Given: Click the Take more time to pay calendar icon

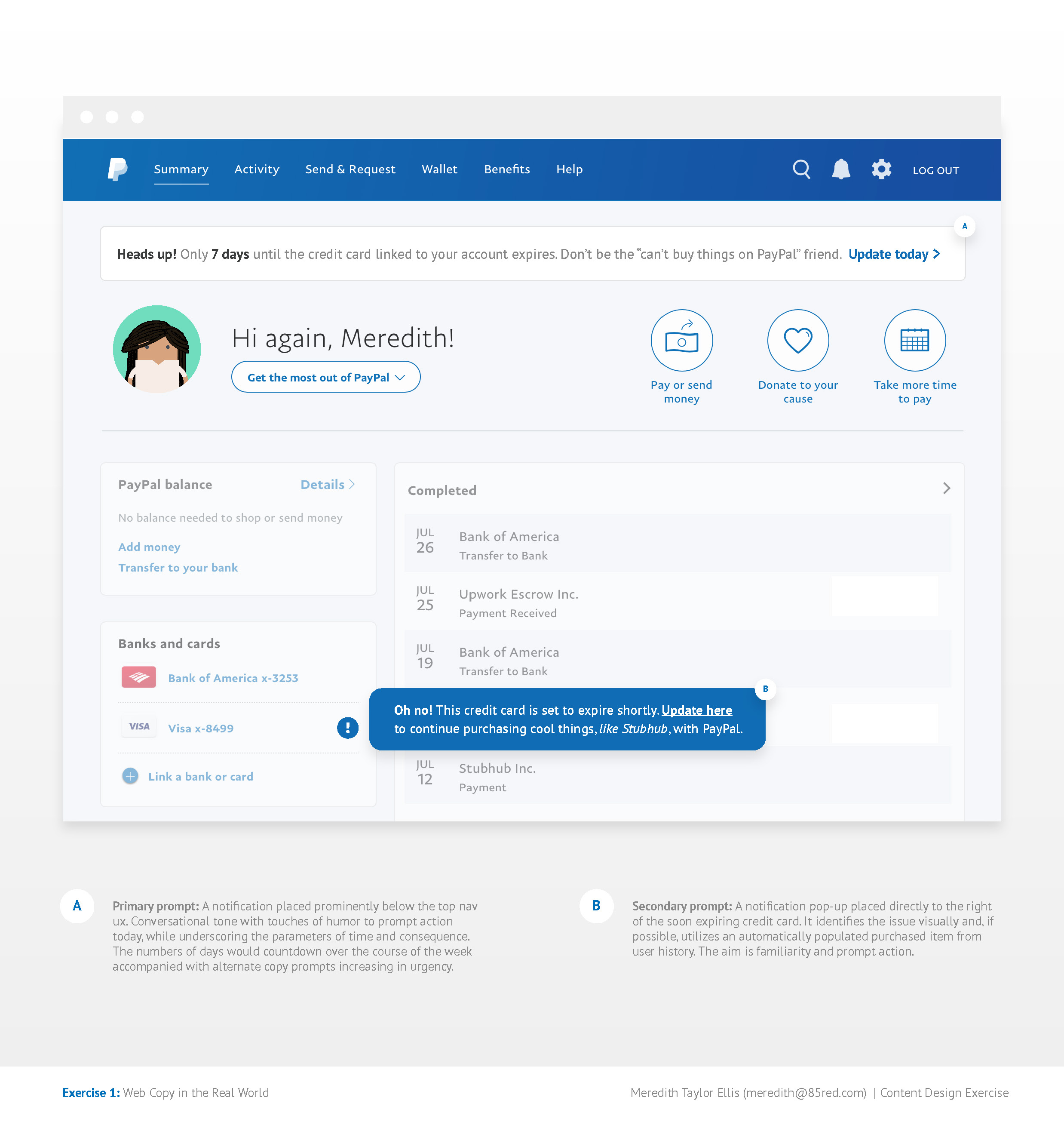Looking at the screenshot, I should point(914,340).
